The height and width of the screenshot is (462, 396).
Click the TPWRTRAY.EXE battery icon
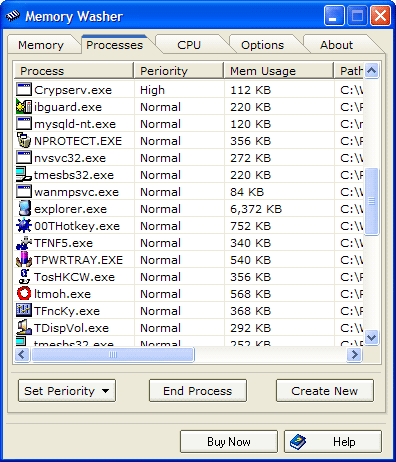click(24, 260)
